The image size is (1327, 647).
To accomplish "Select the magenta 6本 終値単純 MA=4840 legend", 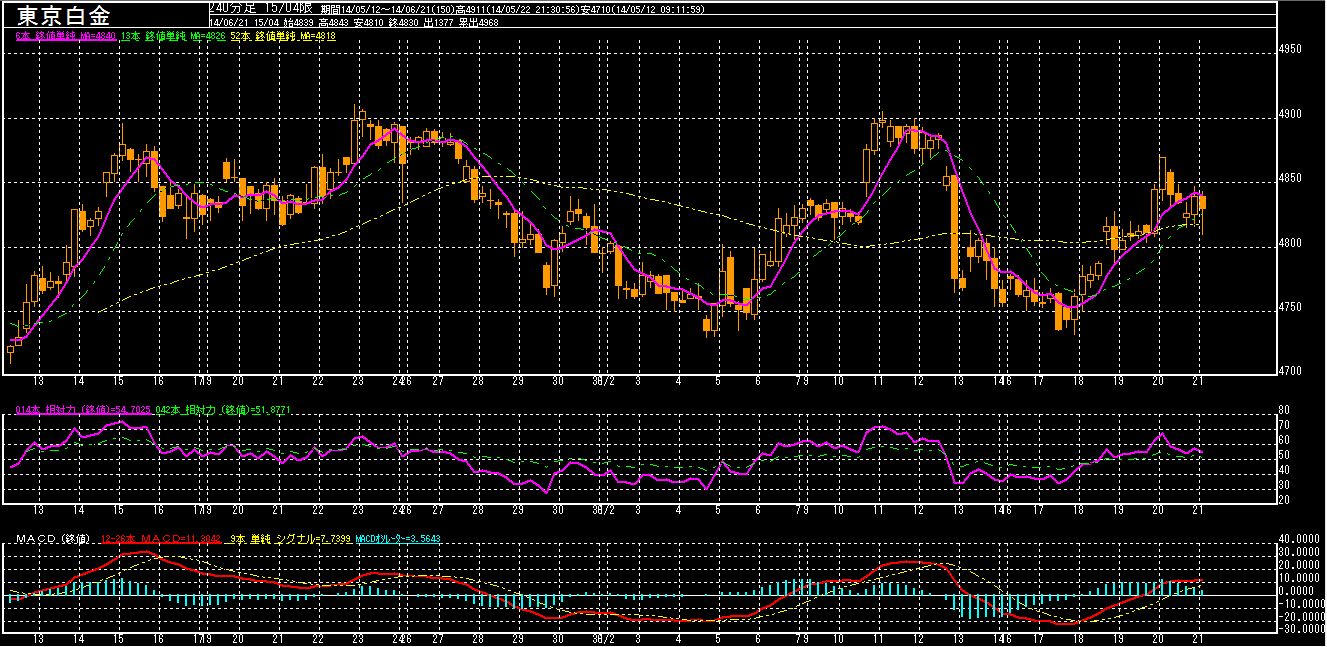I will point(66,36).
